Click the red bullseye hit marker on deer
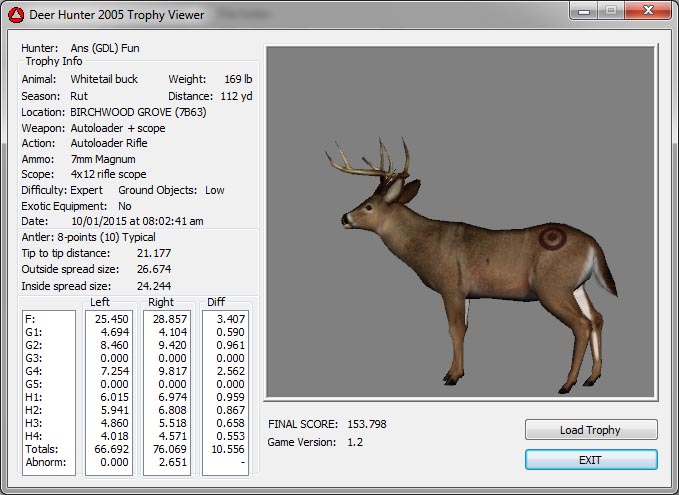 (551, 239)
